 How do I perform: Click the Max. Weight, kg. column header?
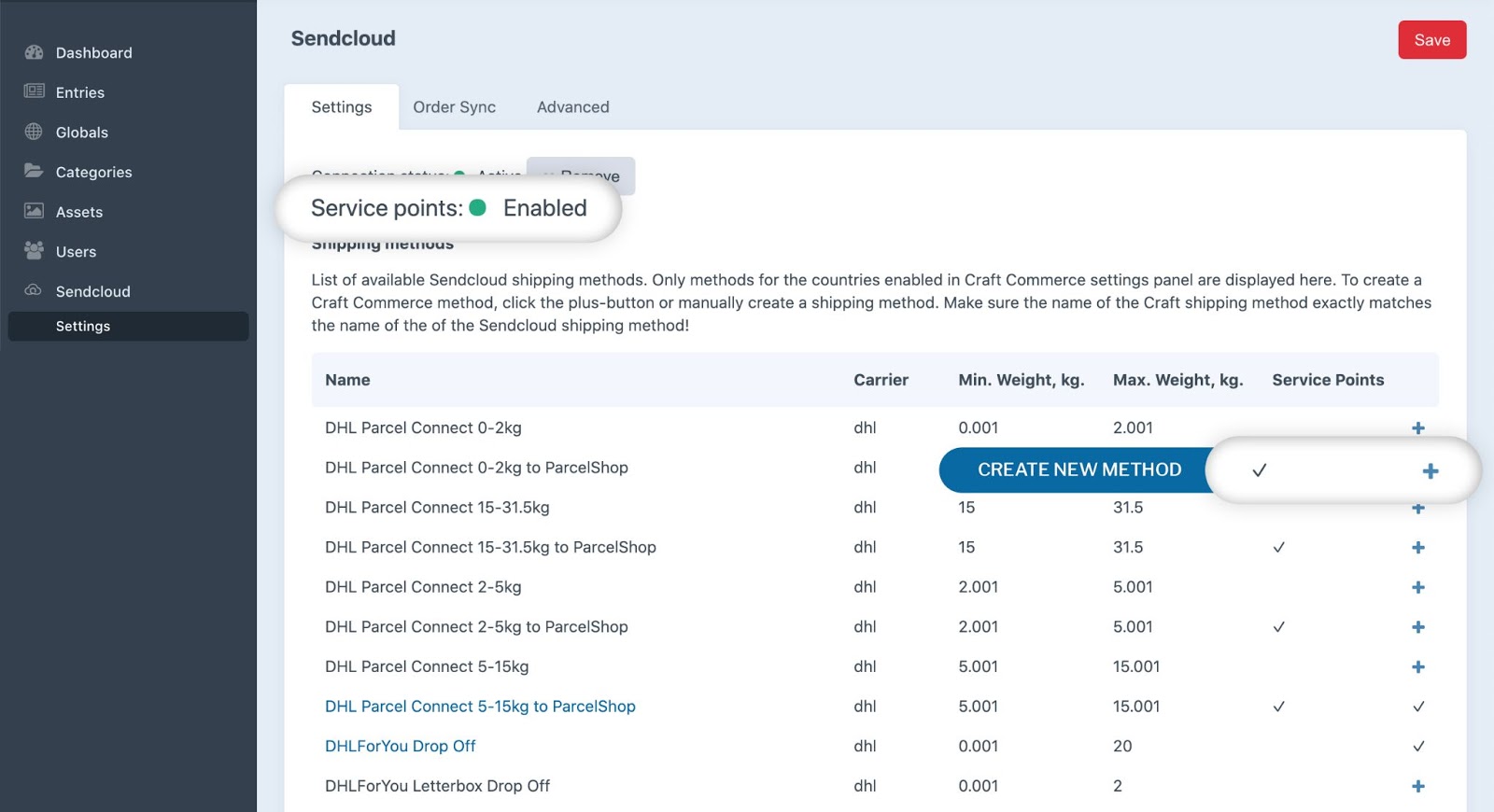(1177, 380)
